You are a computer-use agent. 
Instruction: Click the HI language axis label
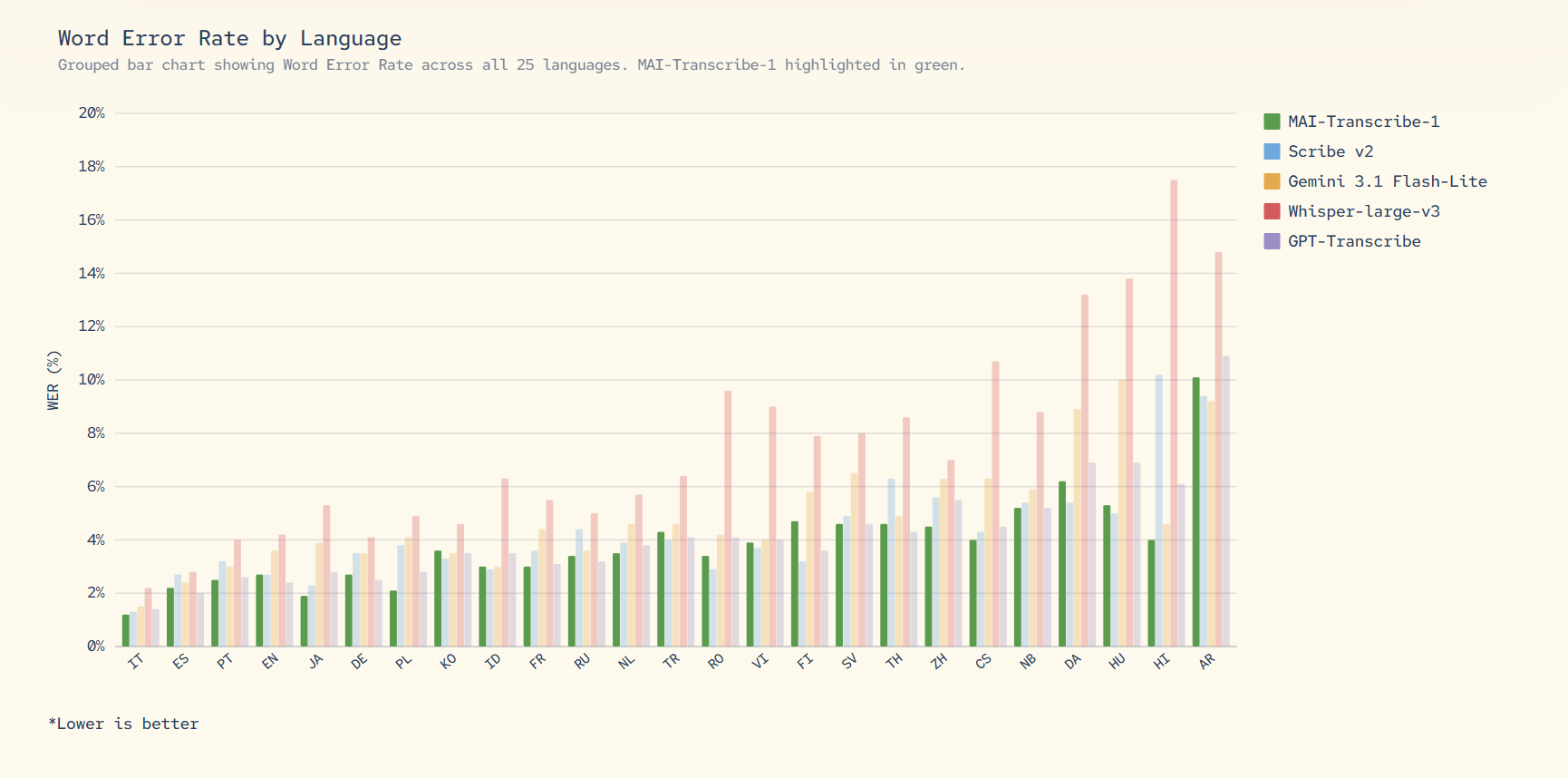click(x=1162, y=661)
